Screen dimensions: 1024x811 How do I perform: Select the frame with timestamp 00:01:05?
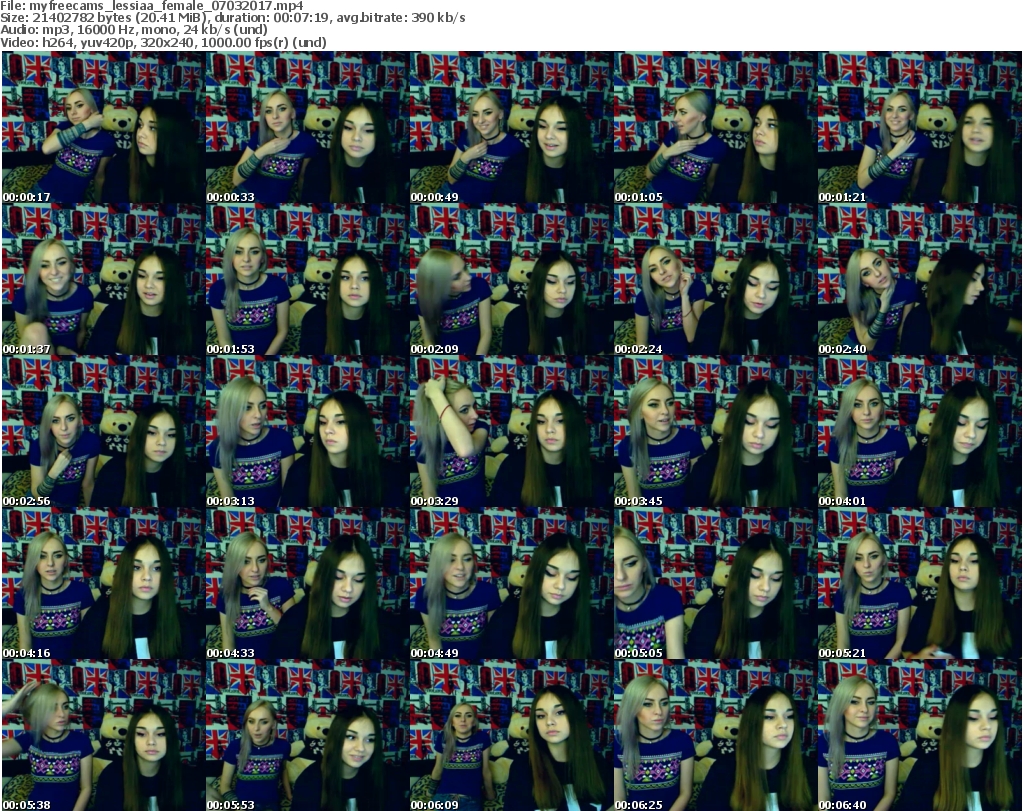click(x=714, y=127)
